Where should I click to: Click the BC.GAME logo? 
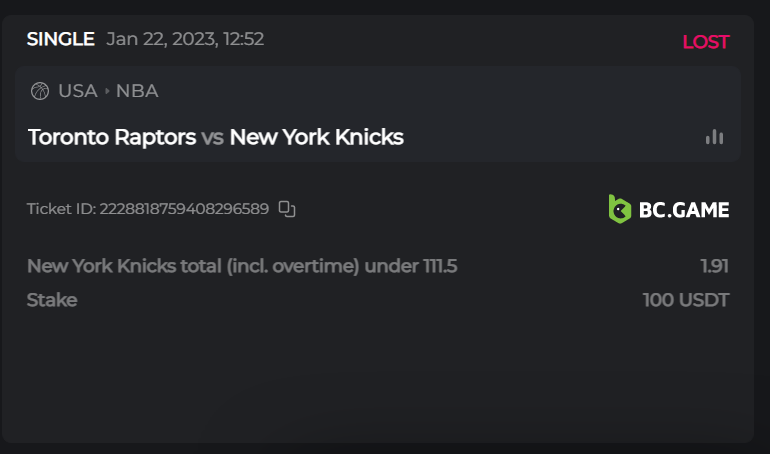pos(669,209)
